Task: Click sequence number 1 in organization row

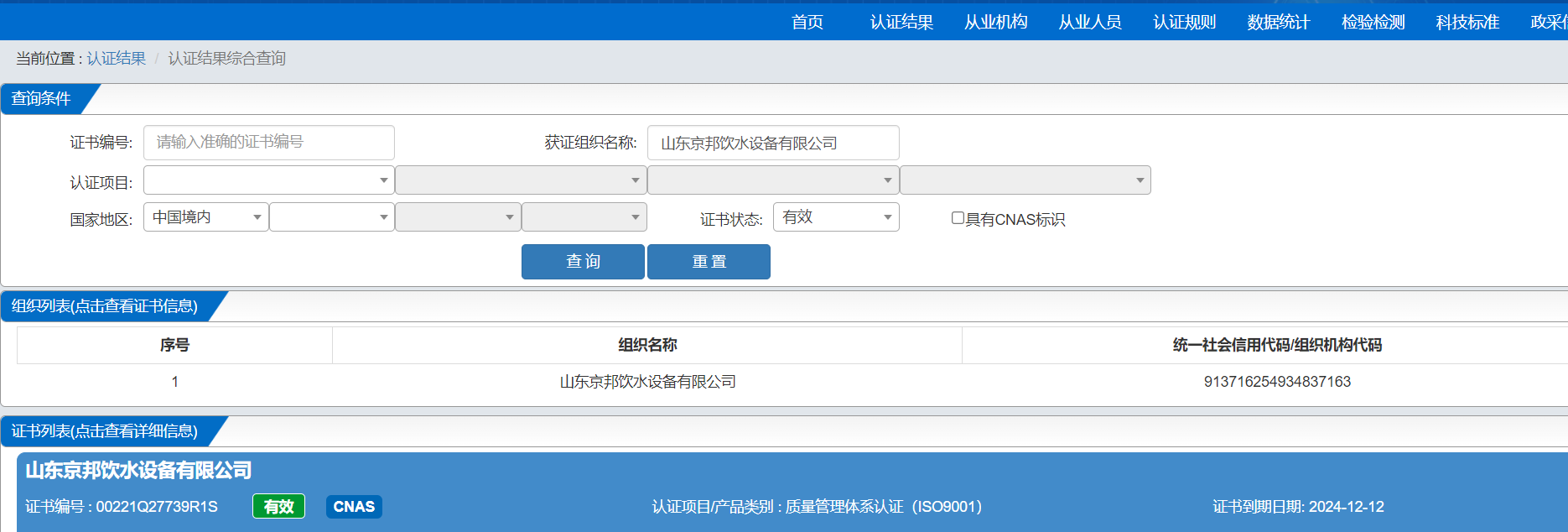Action: 174,382
